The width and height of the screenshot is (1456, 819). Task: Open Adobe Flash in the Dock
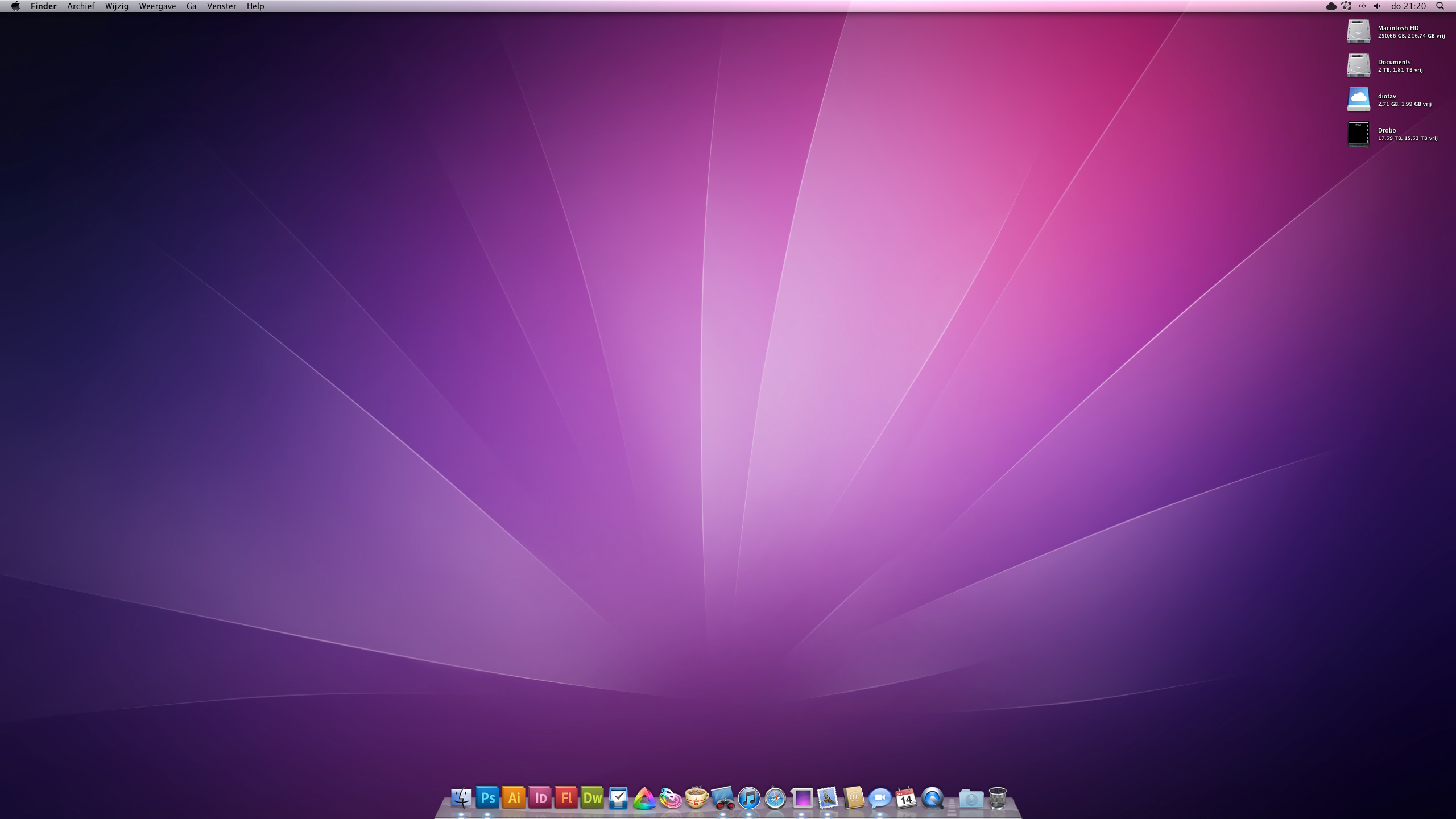pos(566,798)
